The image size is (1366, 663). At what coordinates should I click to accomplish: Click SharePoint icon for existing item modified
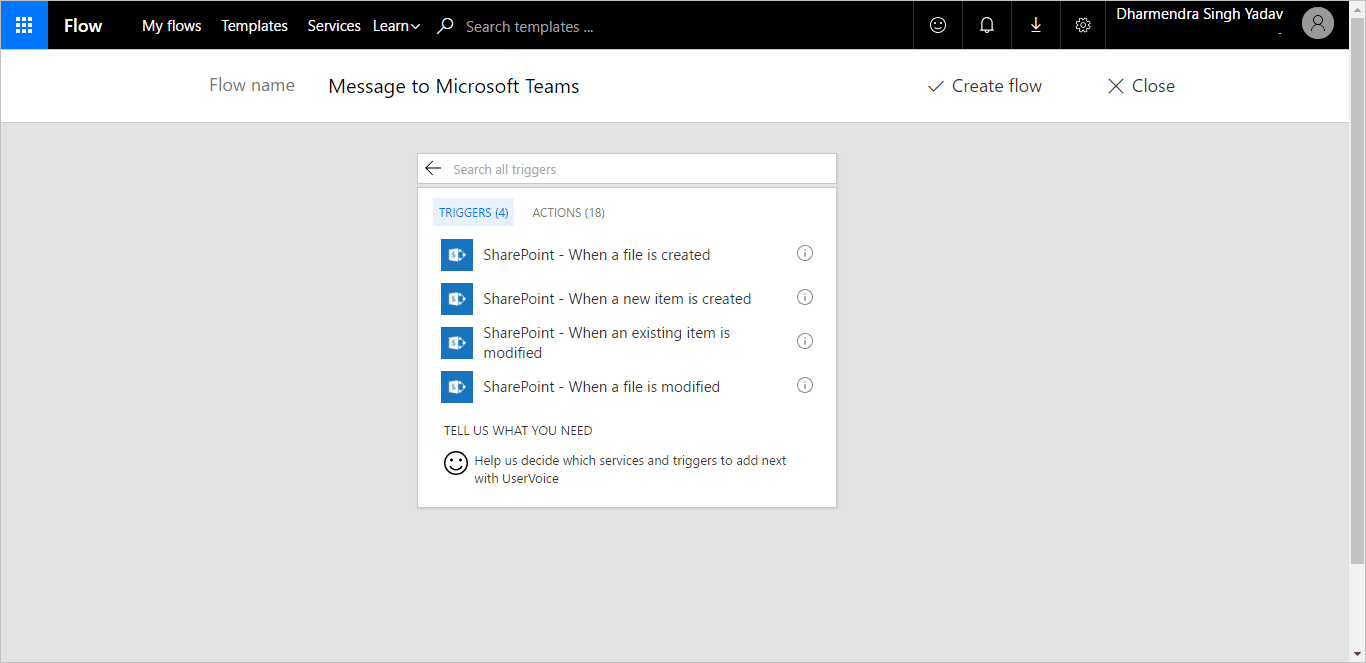(x=457, y=343)
